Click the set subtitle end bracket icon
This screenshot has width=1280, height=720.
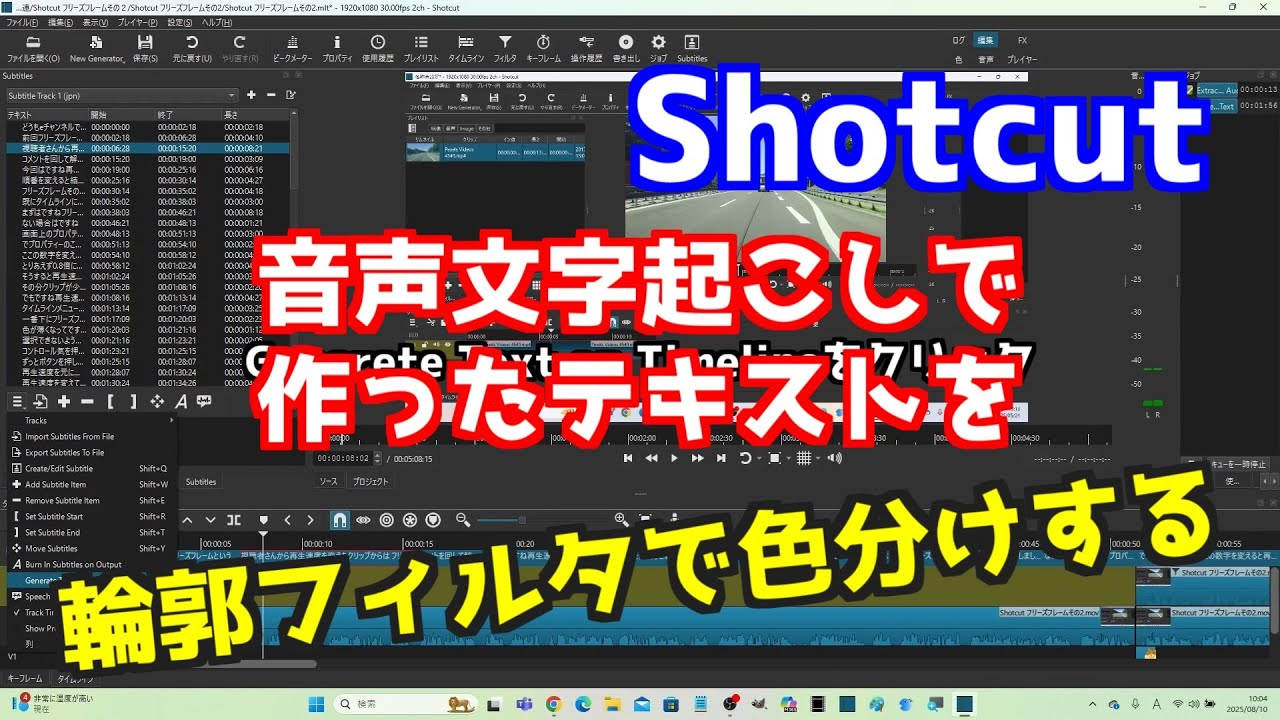(x=133, y=401)
